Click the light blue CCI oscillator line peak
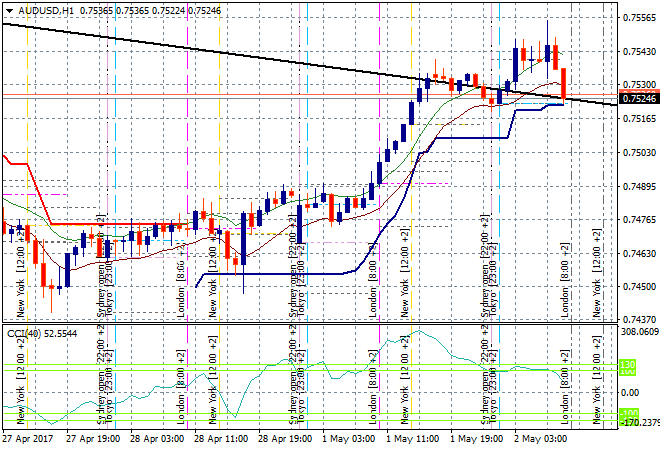Viewport: 660px width, 450px height. [x=420, y=332]
